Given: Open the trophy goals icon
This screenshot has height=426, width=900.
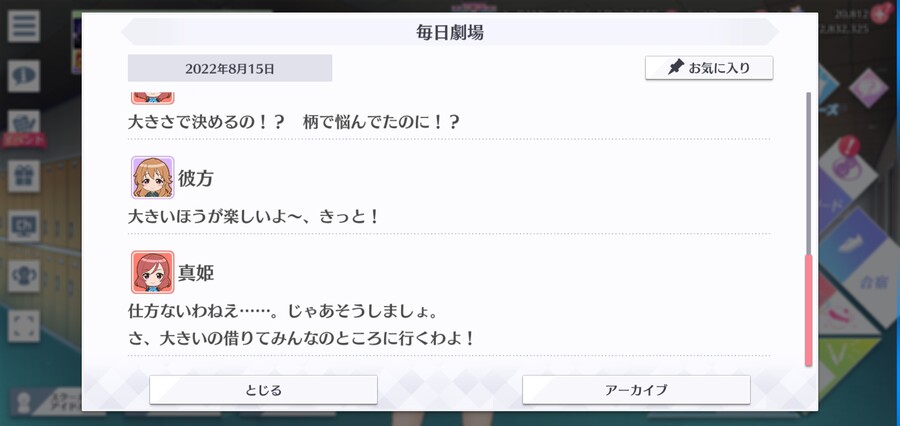Looking at the screenshot, I should coord(24,276).
